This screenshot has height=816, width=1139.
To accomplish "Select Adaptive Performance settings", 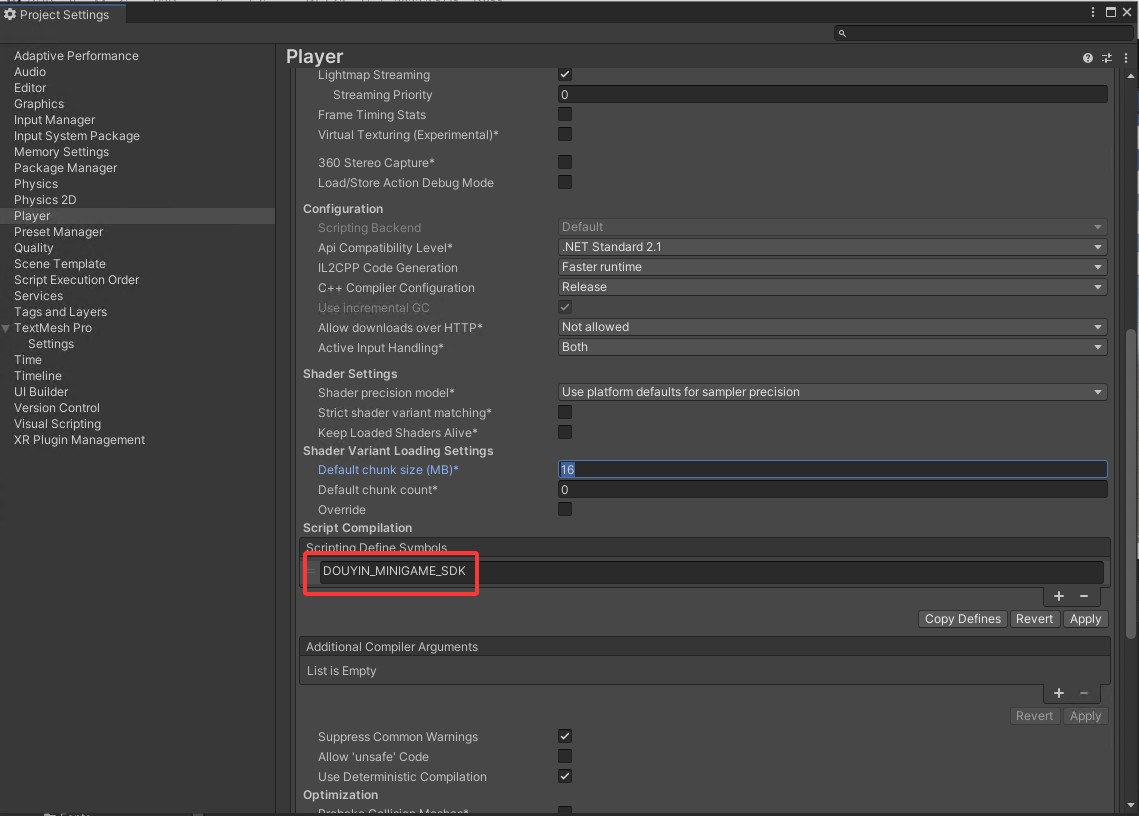I will pyautogui.click(x=76, y=56).
